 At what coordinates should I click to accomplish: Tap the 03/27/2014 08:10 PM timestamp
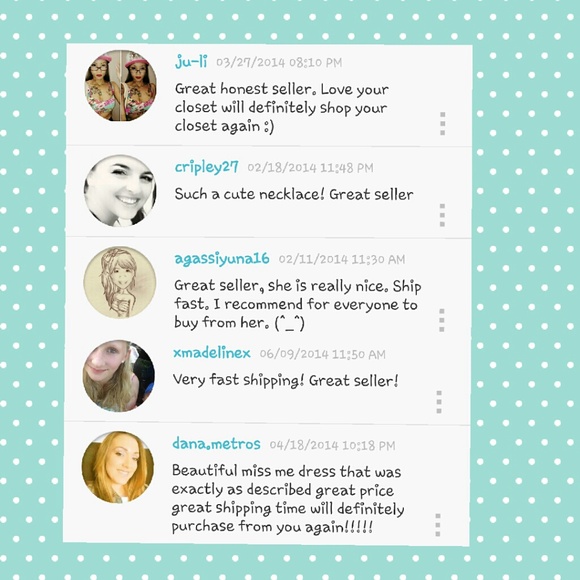click(x=279, y=63)
